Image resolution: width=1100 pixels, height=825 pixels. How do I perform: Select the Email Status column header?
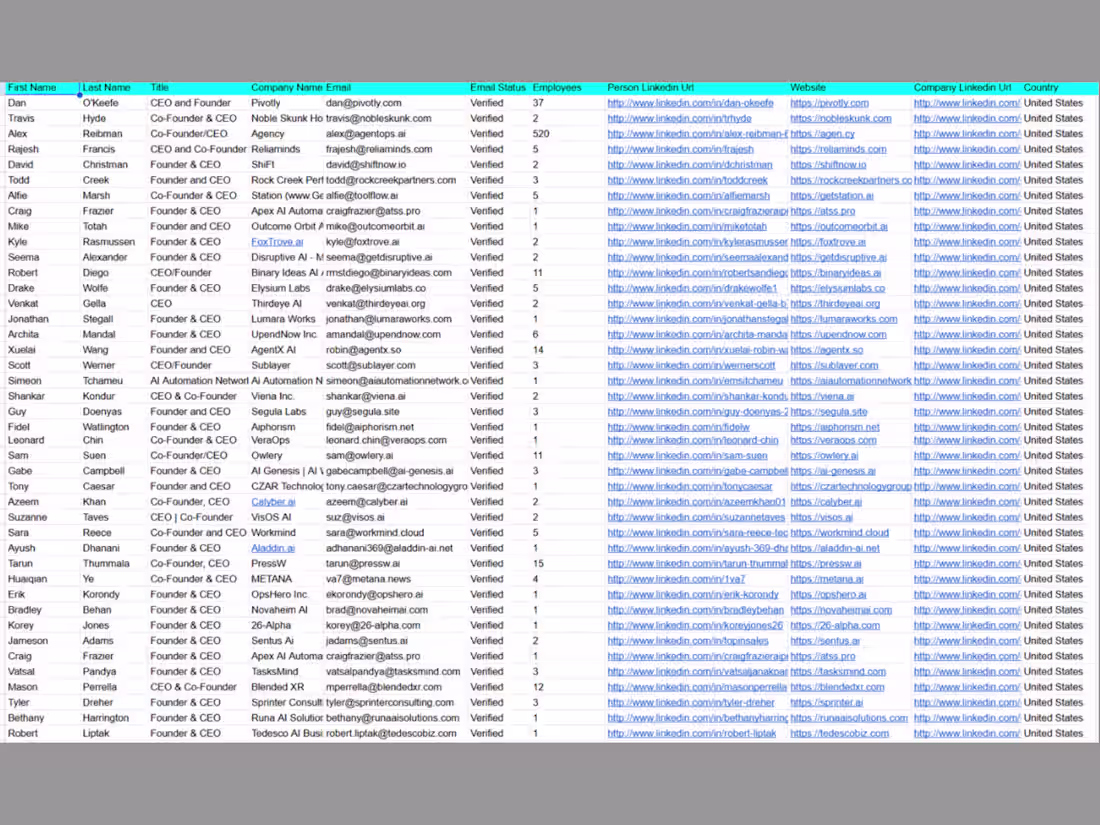coord(497,88)
